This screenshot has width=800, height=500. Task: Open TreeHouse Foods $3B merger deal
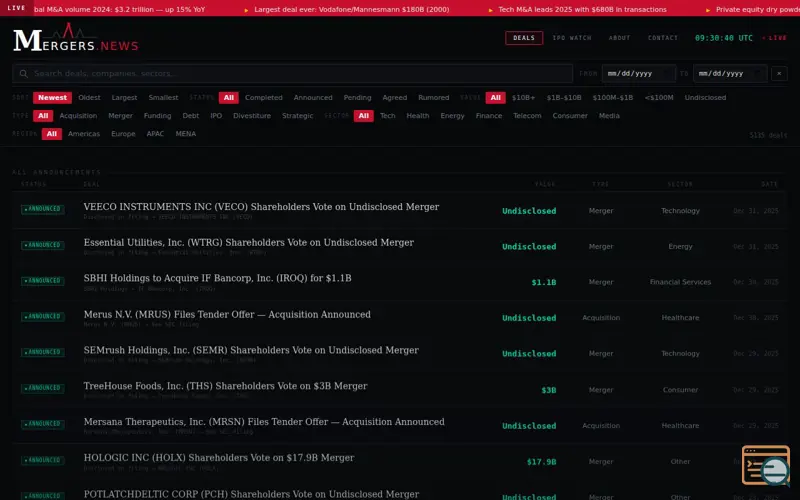pyautogui.click(x=226, y=386)
